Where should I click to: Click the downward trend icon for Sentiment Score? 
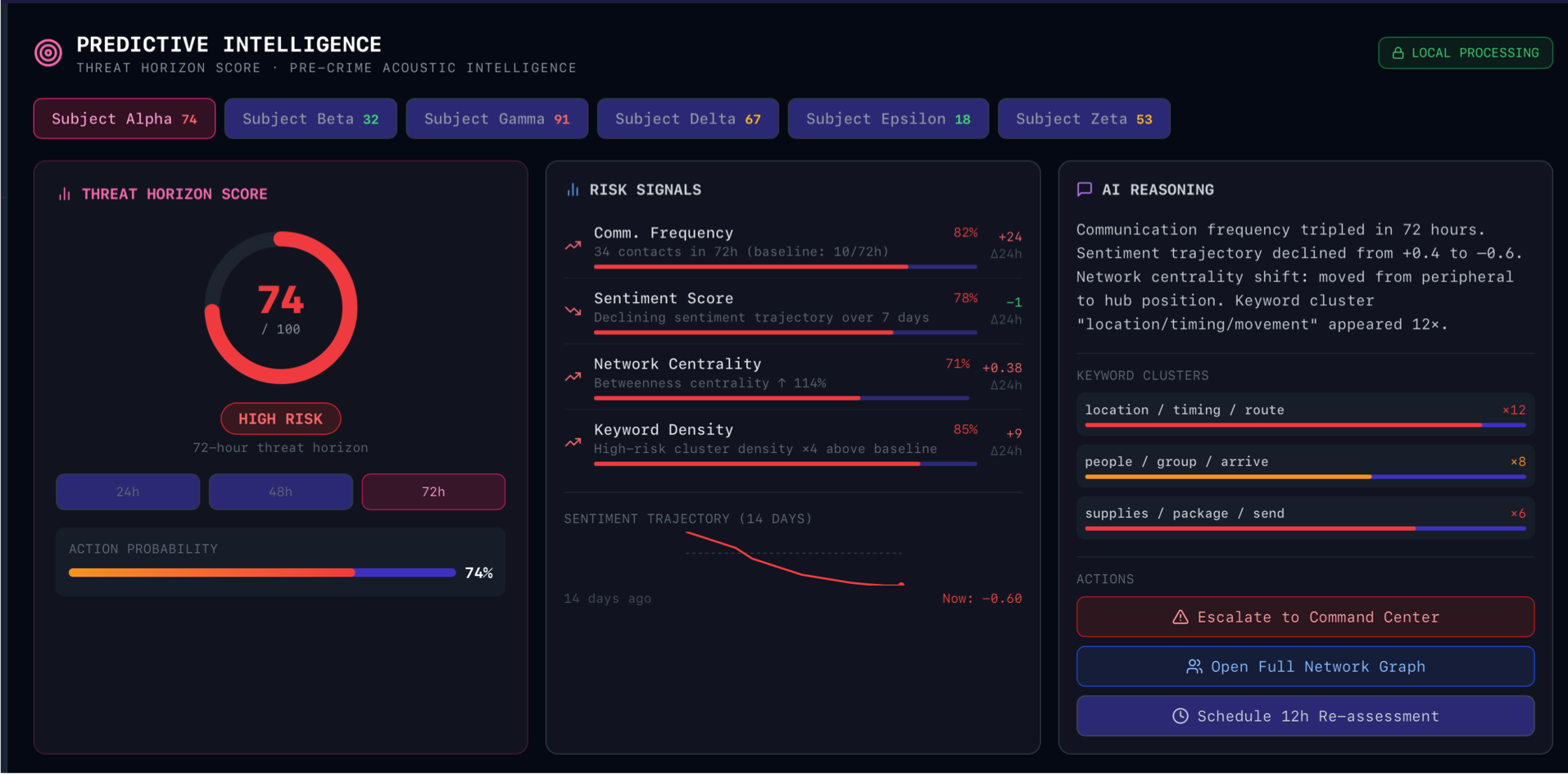pyautogui.click(x=573, y=311)
